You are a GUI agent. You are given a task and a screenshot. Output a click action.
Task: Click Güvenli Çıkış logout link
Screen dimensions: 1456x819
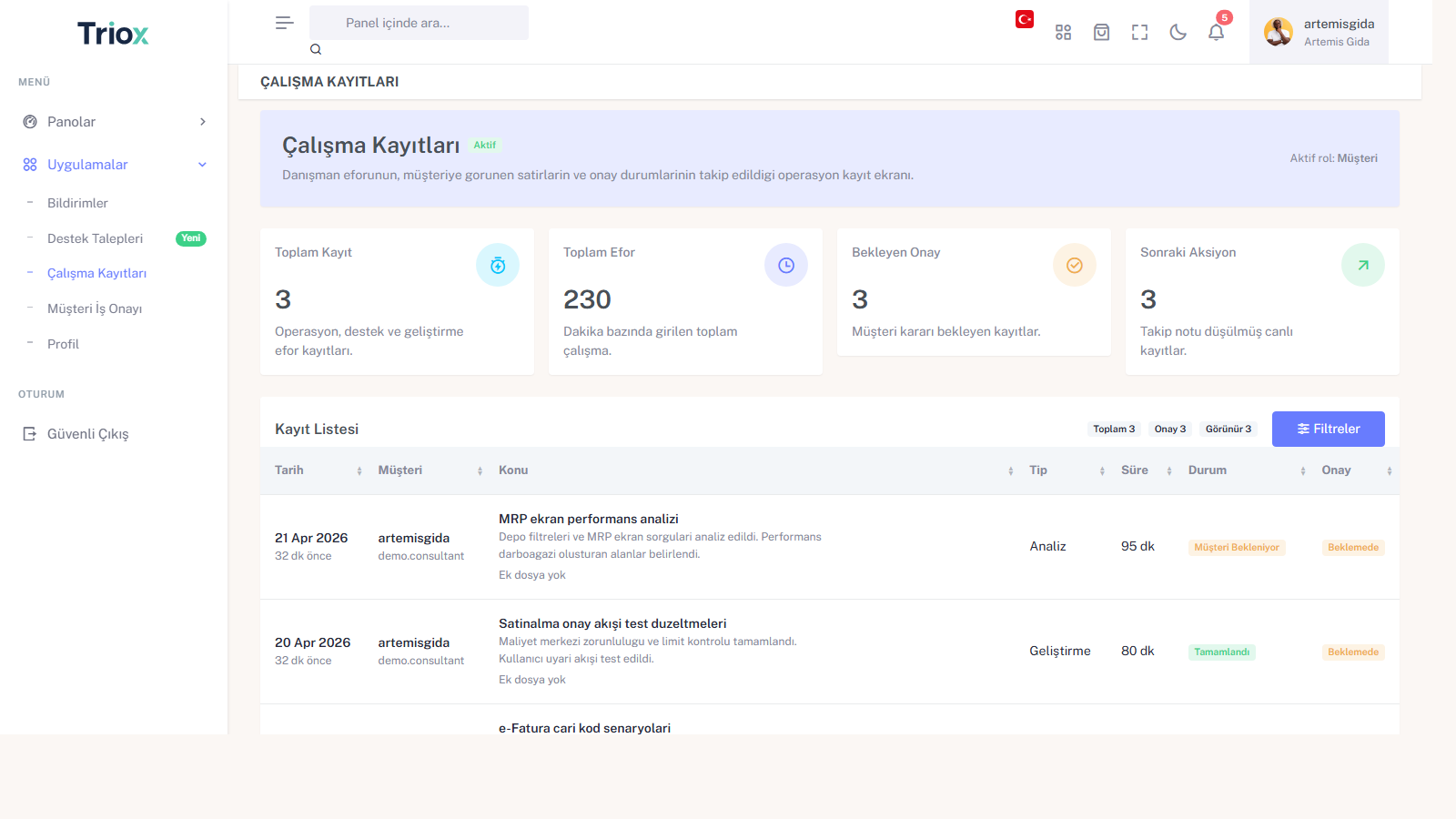(87, 434)
